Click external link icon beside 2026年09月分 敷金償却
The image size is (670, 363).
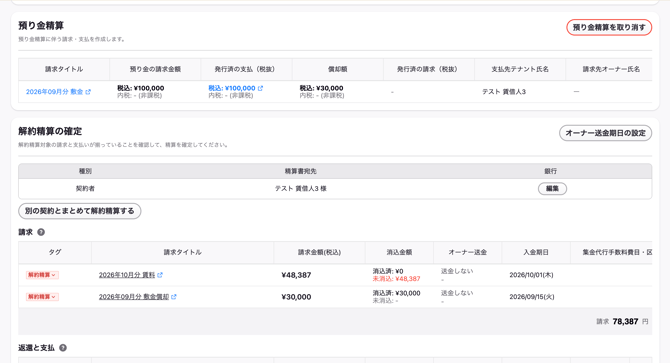tap(174, 297)
